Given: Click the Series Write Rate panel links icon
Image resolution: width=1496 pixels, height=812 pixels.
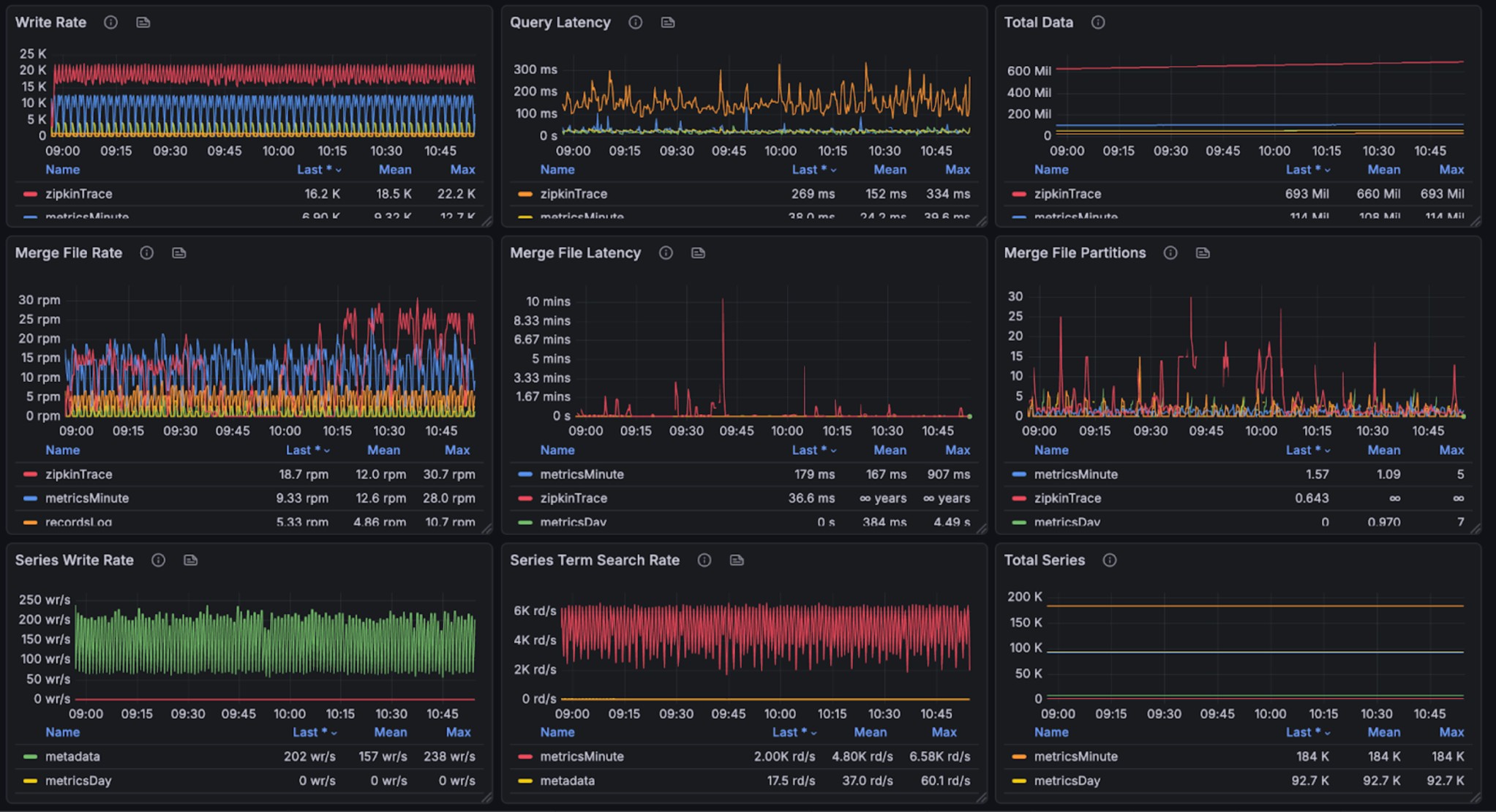Looking at the screenshot, I should (x=190, y=560).
